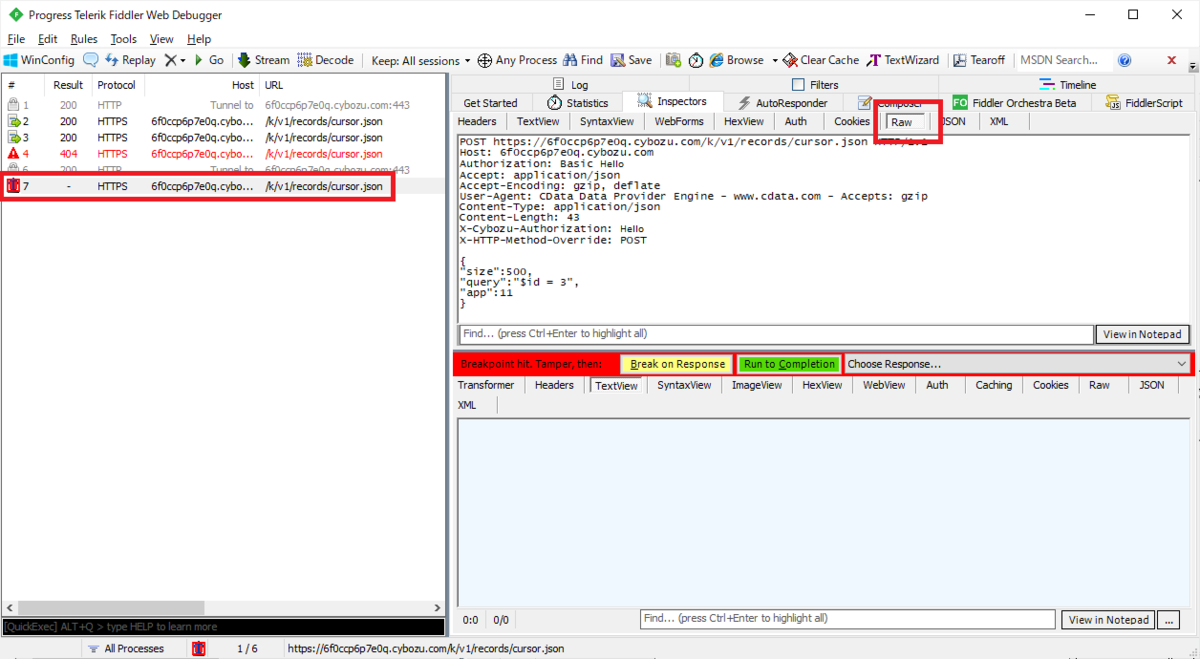Select request Headers inspector tab
Screen dimensions: 1200x659
(x=477, y=121)
